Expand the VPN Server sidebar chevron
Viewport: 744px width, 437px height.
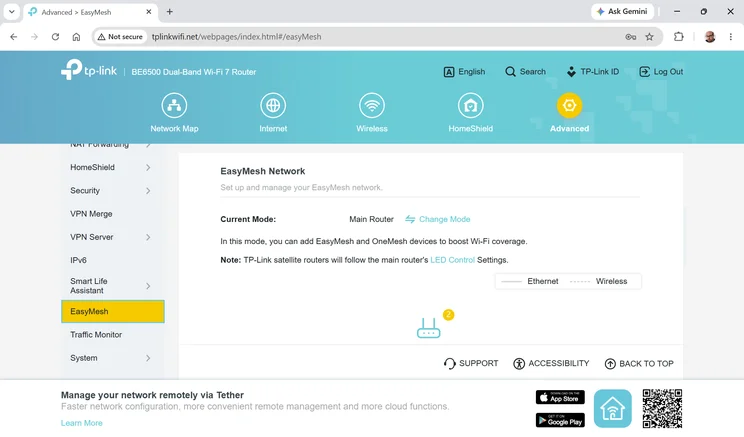coord(148,237)
